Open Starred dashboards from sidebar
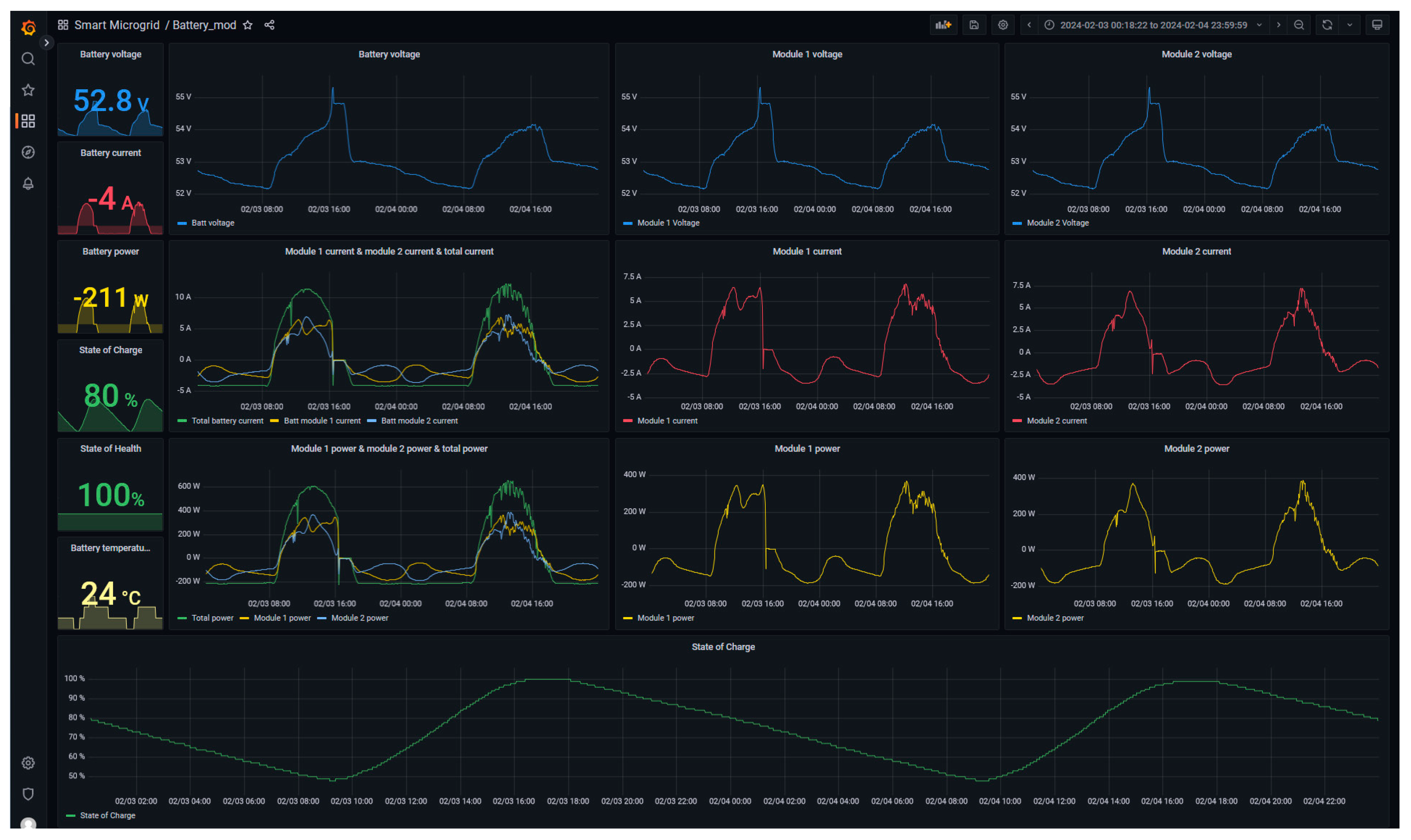Image resolution: width=1411 pixels, height=840 pixels. click(x=28, y=90)
